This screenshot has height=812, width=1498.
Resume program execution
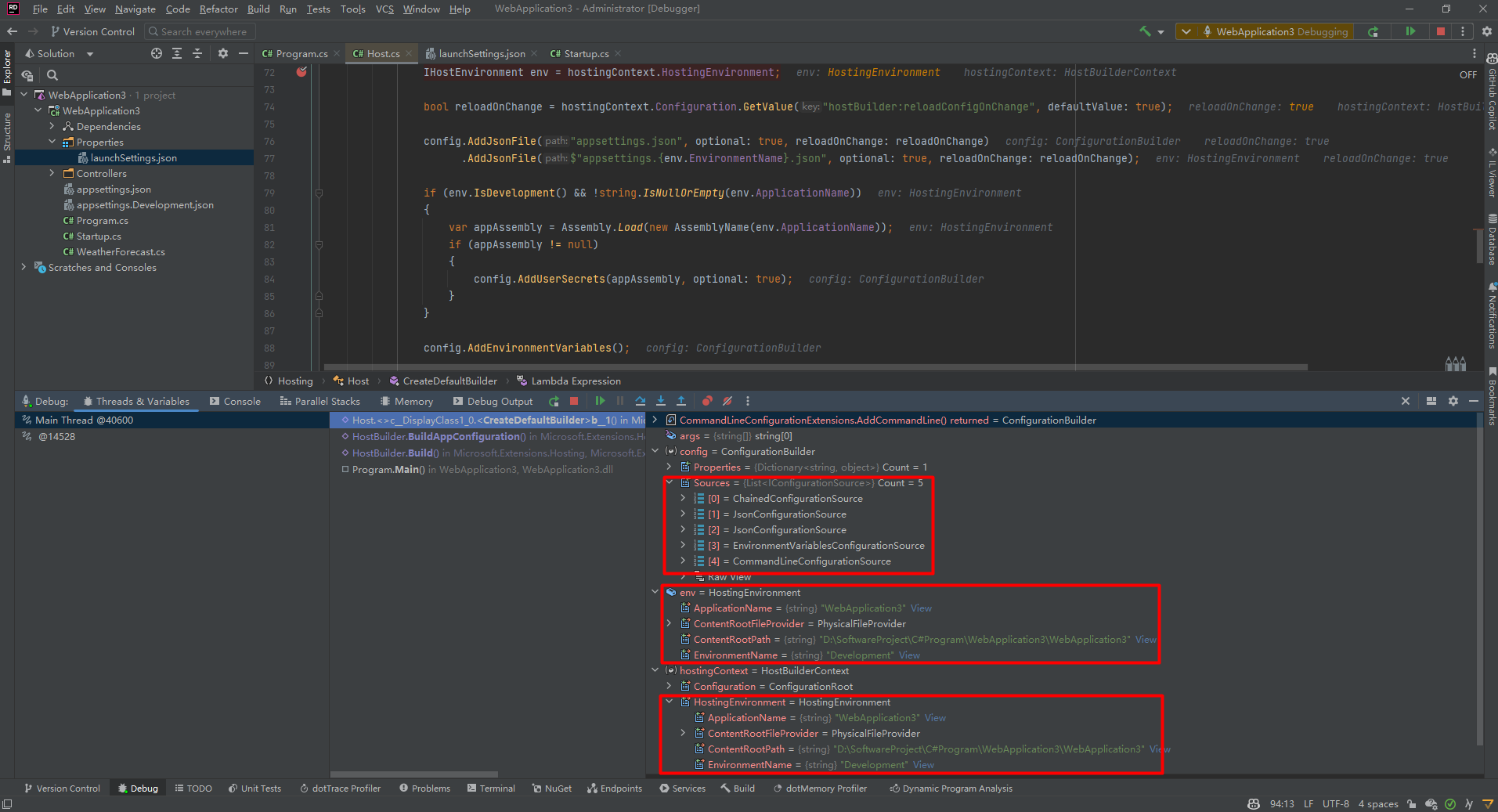click(x=600, y=401)
